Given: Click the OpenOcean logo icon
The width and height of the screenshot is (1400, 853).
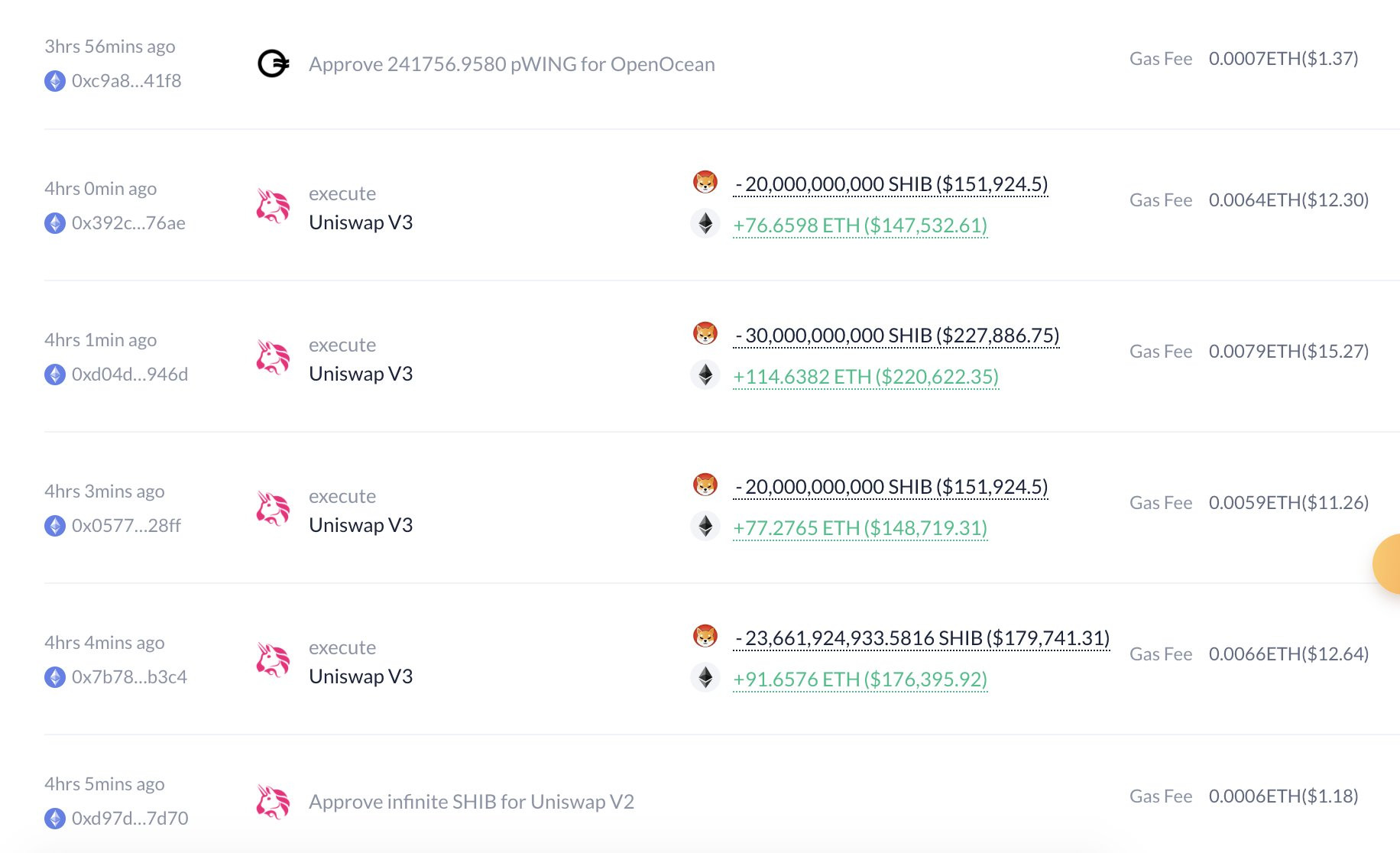Looking at the screenshot, I should pos(273,63).
